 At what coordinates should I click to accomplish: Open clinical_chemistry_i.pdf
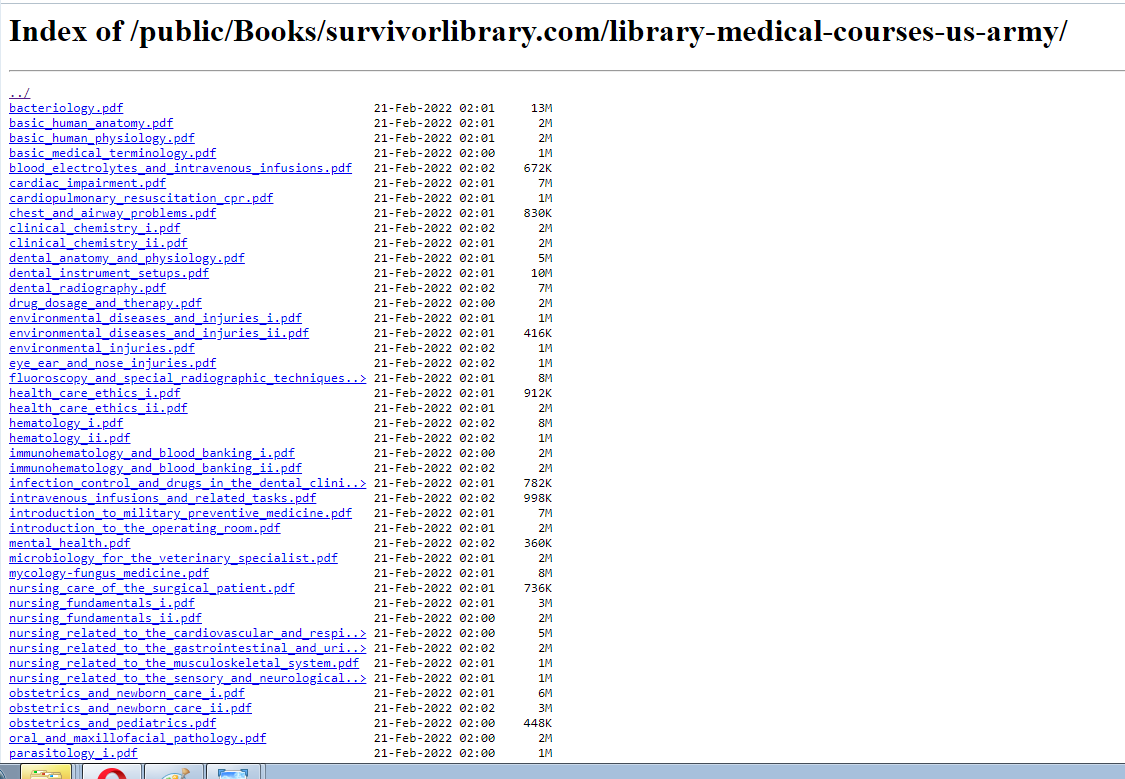pos(95,229)
